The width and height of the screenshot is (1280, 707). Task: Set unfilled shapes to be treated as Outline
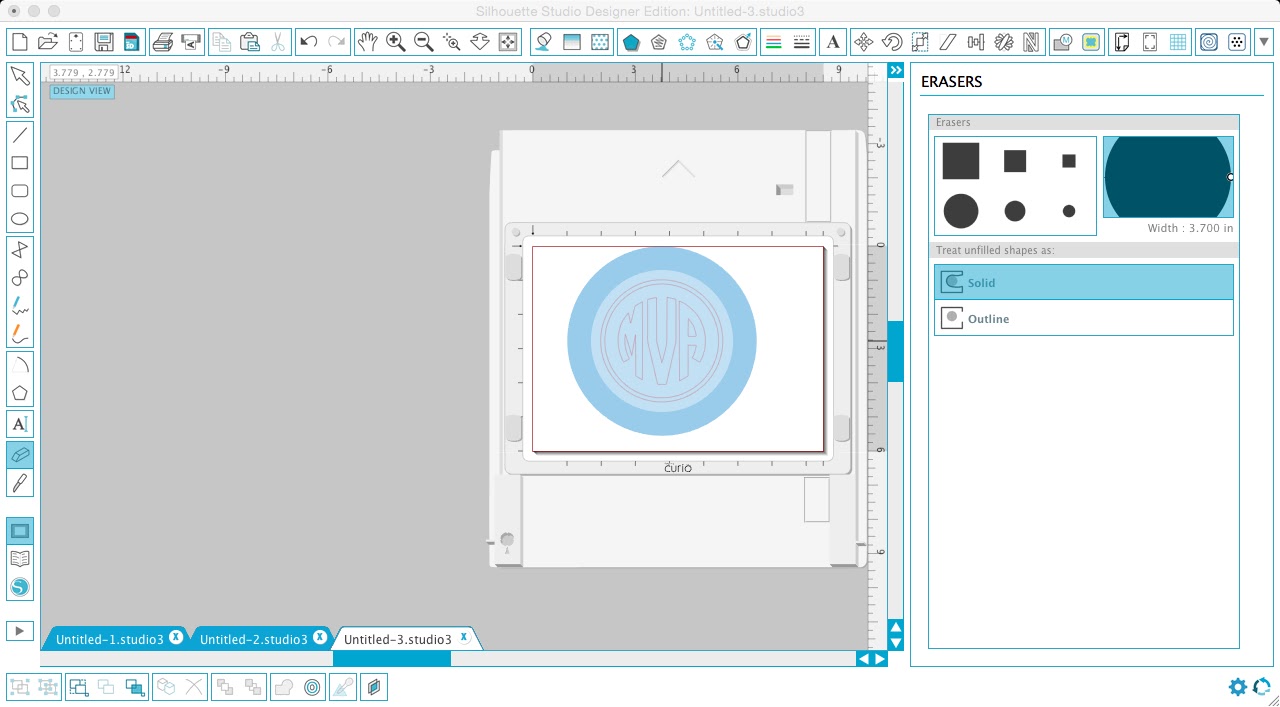[1083, 318]
